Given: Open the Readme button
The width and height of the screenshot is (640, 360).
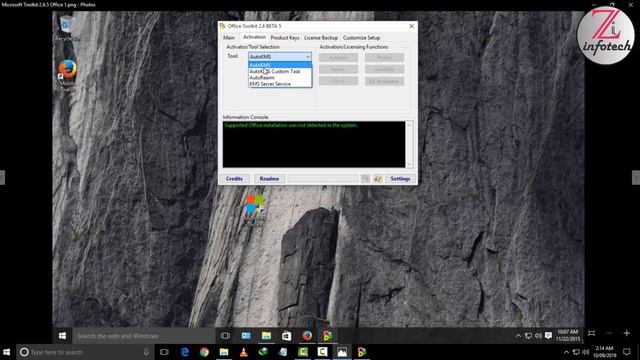Looking at the screenshot, I should point(269,179).
